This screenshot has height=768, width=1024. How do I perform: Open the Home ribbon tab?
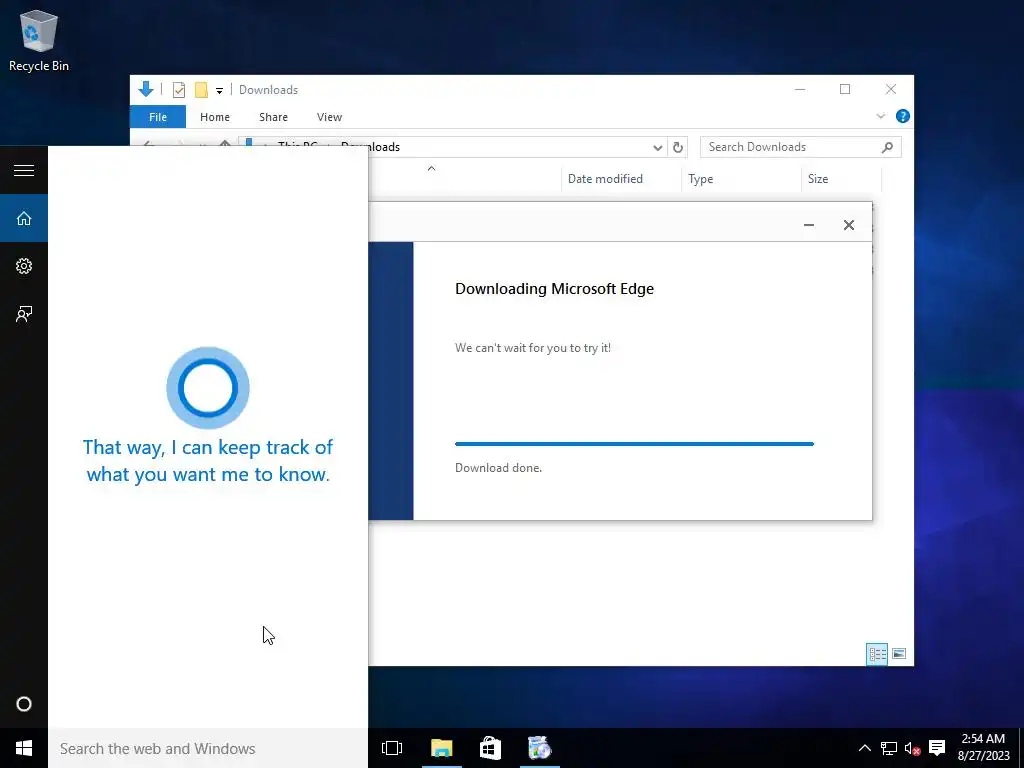click(x=215, y=117)
